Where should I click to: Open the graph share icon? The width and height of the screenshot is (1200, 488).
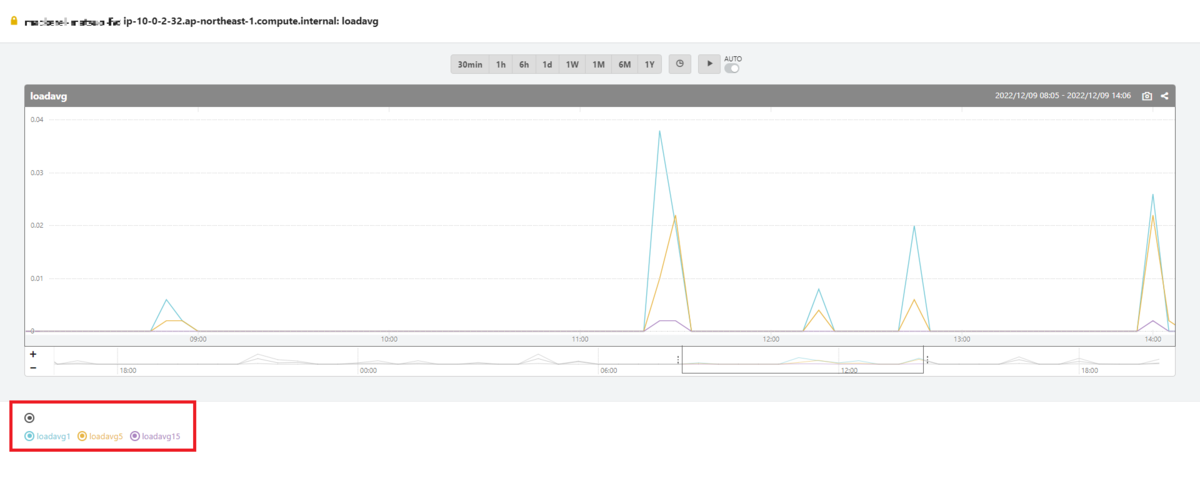coord(1165,96)
